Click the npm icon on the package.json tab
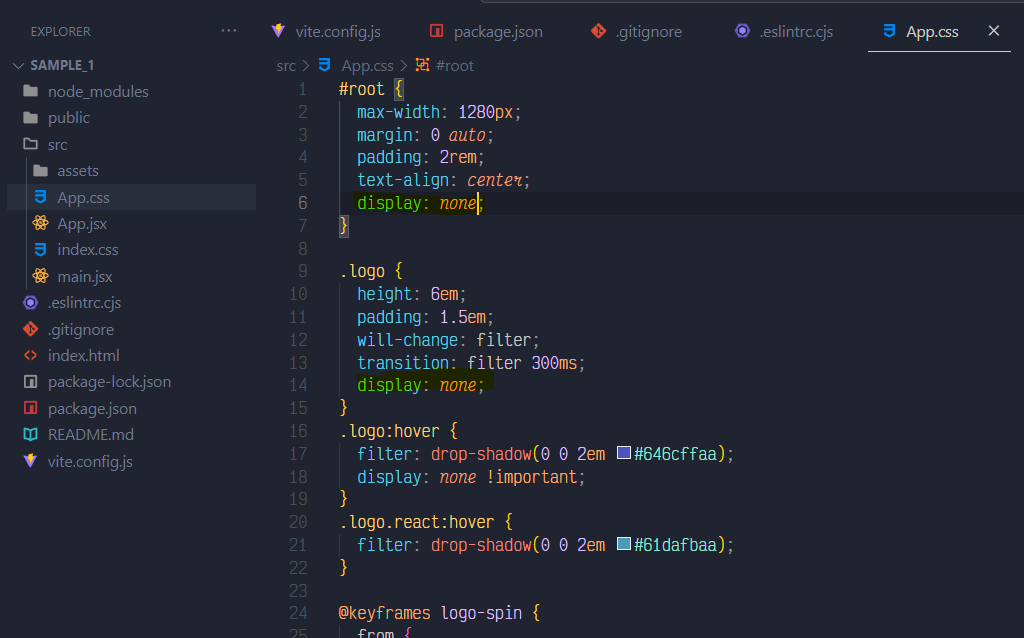This screenshot has height=638, width=1024. click(436, 31)
